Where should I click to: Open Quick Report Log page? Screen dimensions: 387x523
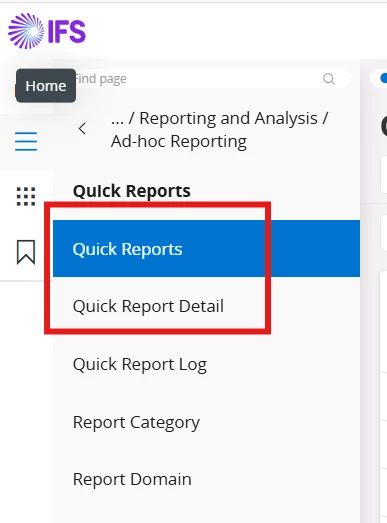140,364
